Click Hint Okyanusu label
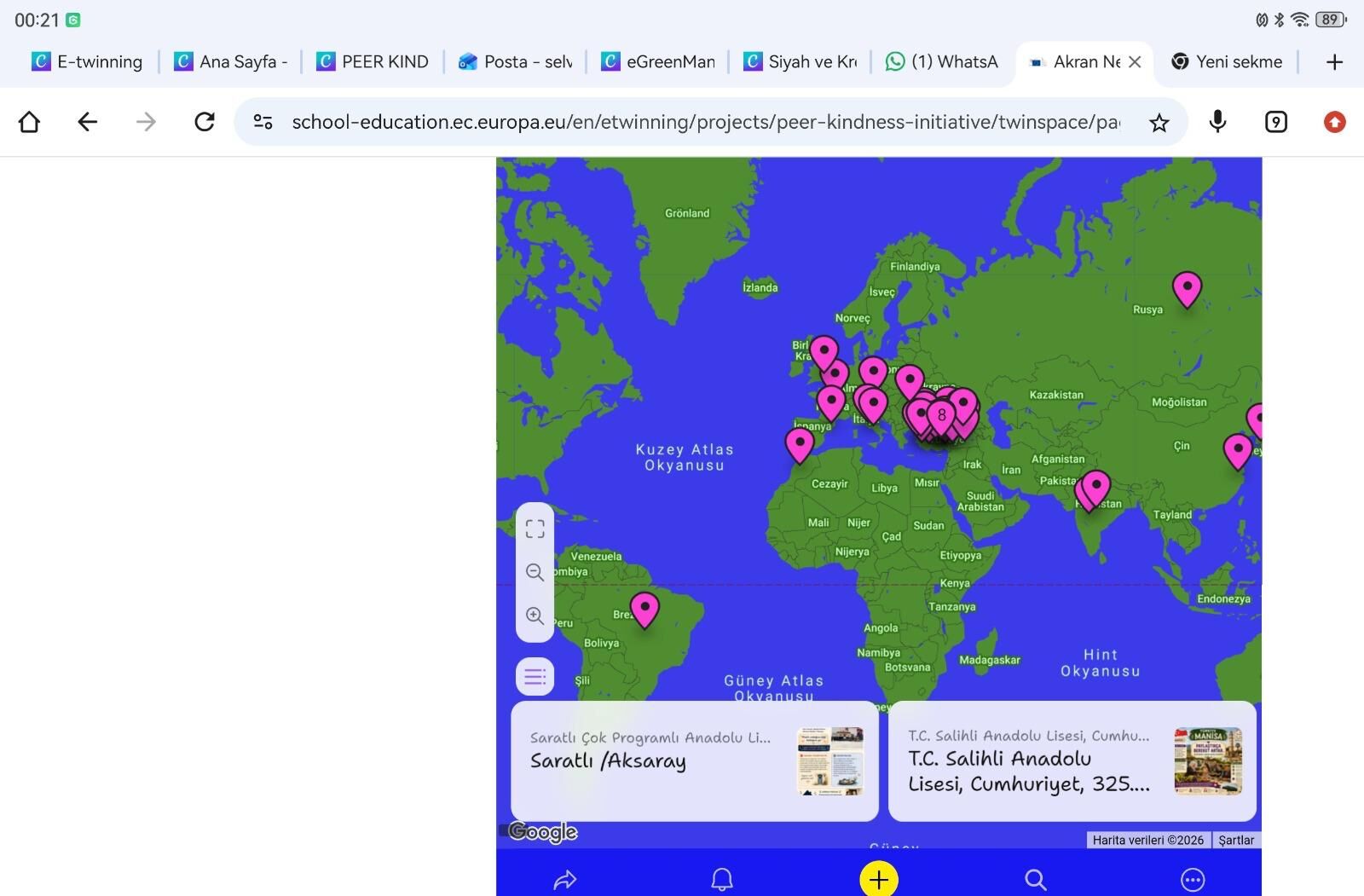Image resolution: width=1364 pixels, height=896 pixels. coord(1101,662)
